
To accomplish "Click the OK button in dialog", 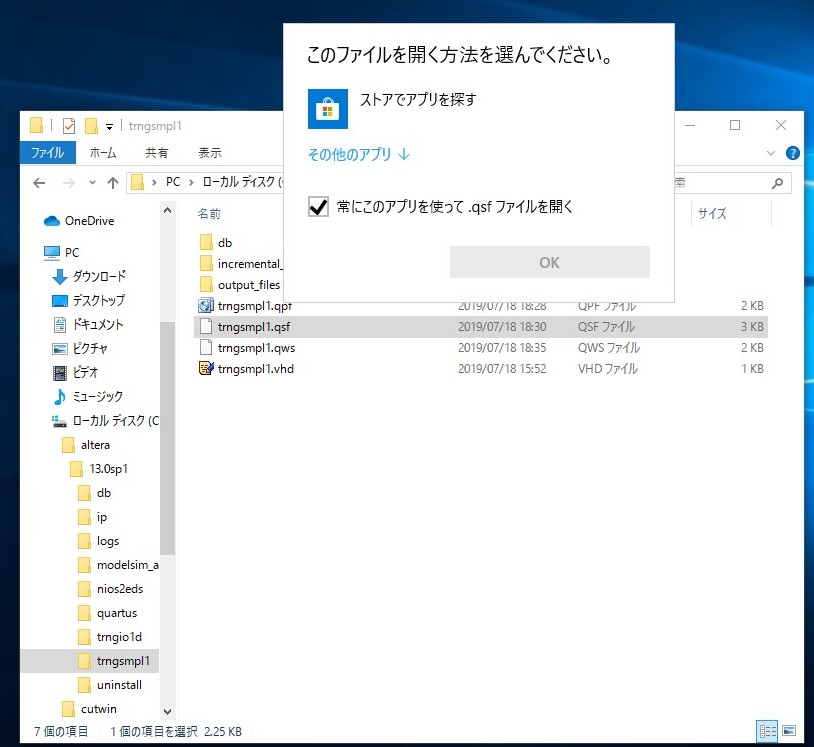I will pos(549,262).
